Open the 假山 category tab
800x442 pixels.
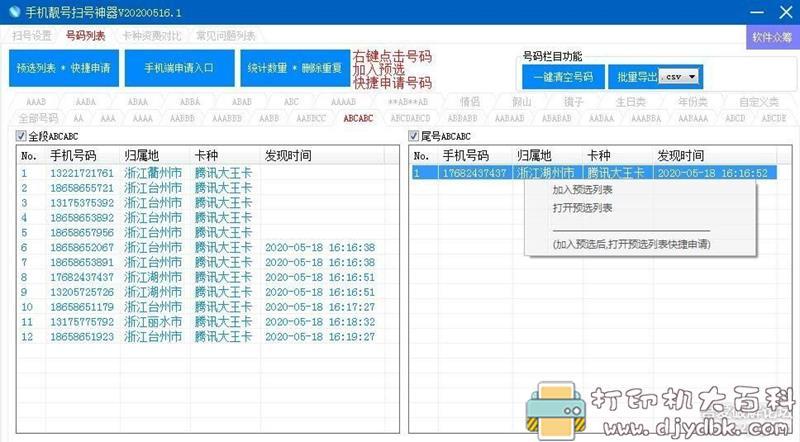click(522, 102)
